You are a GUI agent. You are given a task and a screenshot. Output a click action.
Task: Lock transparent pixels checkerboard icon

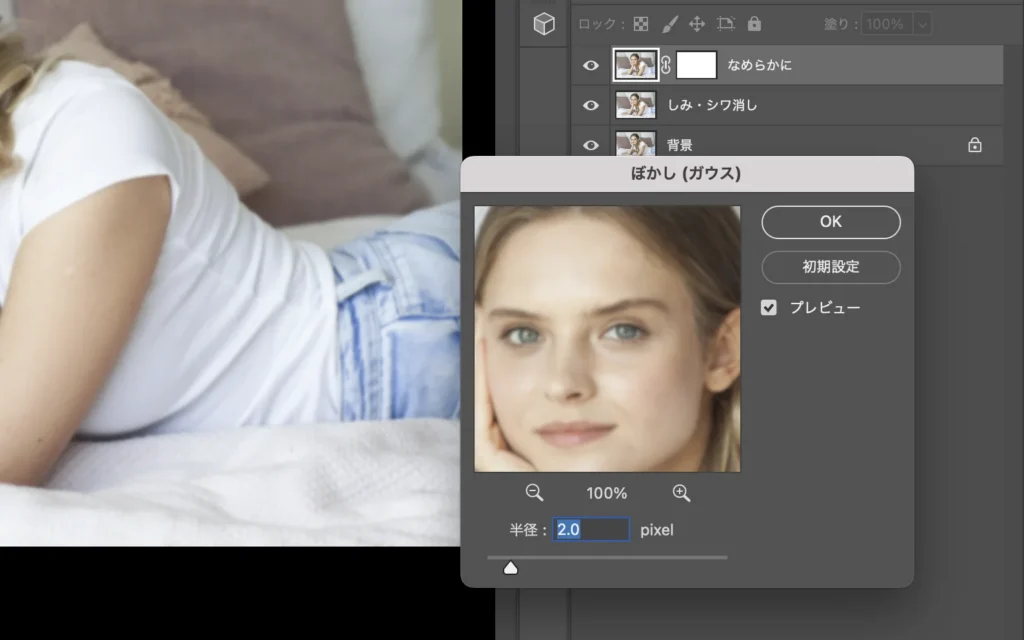tap(641, 23)
